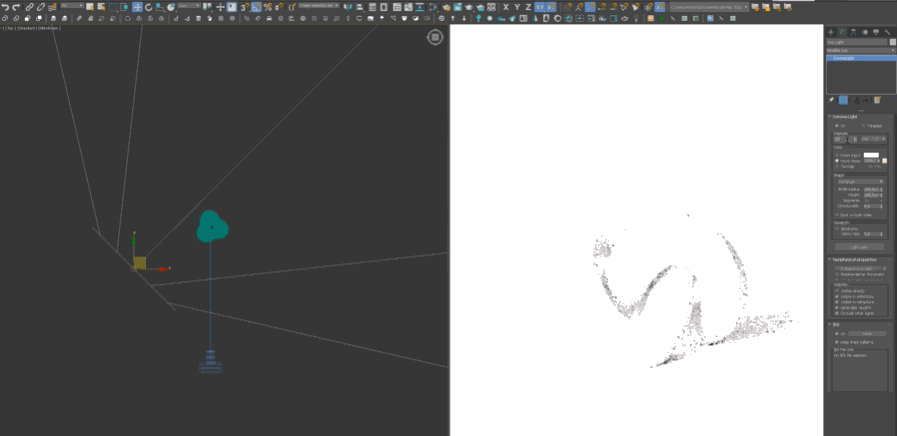The image size is (897, 436).
Task: Toggle Wireframe viewport checkbox
Action: click(837, 228)
